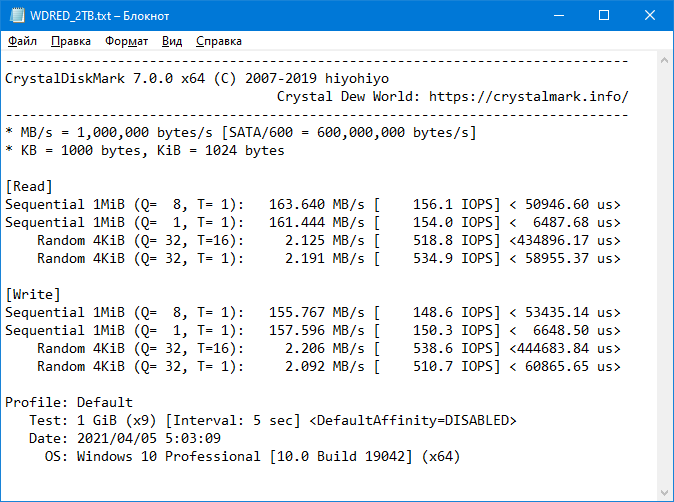This screenshot has width=674, height=502.
Task: Click the 157.596 MB/s write value
Action: (x=316, y=331)
